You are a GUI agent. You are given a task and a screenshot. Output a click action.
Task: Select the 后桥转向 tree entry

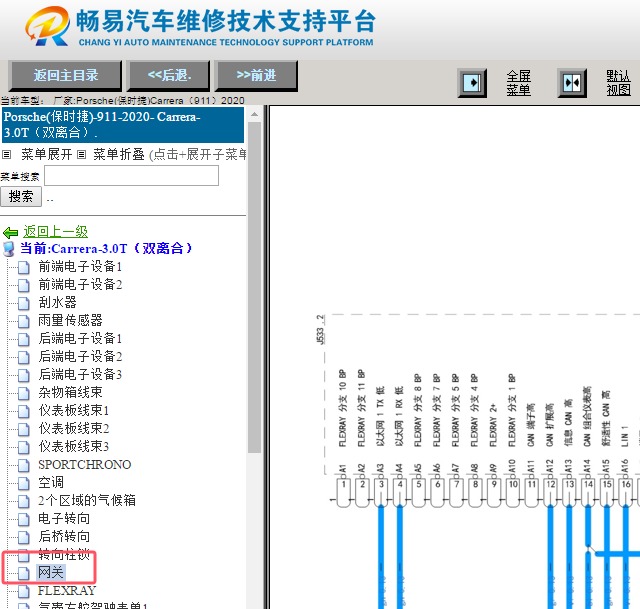coord(64,537)
